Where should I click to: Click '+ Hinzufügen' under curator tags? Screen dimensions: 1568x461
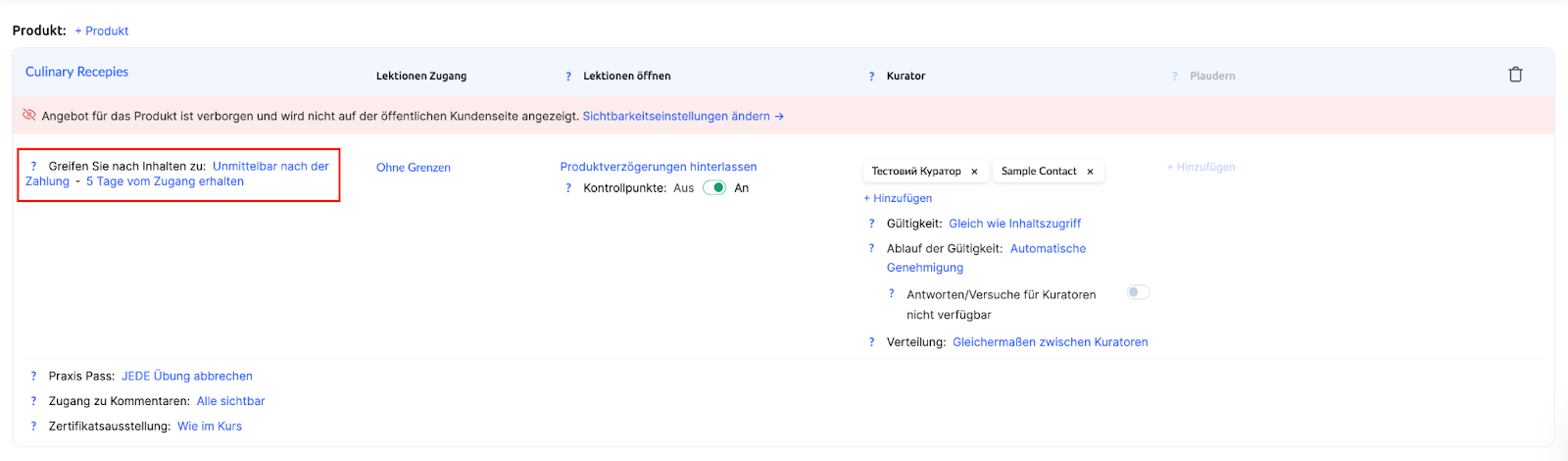click(898, 198)
